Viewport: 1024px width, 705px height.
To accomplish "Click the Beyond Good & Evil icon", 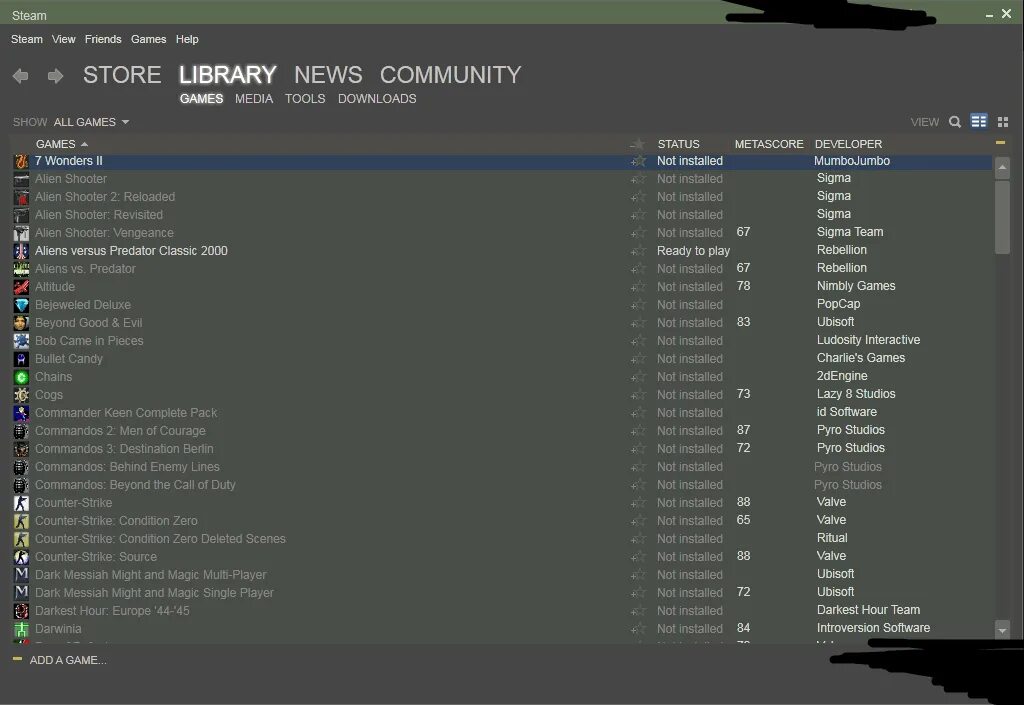I will click(22, 322).
